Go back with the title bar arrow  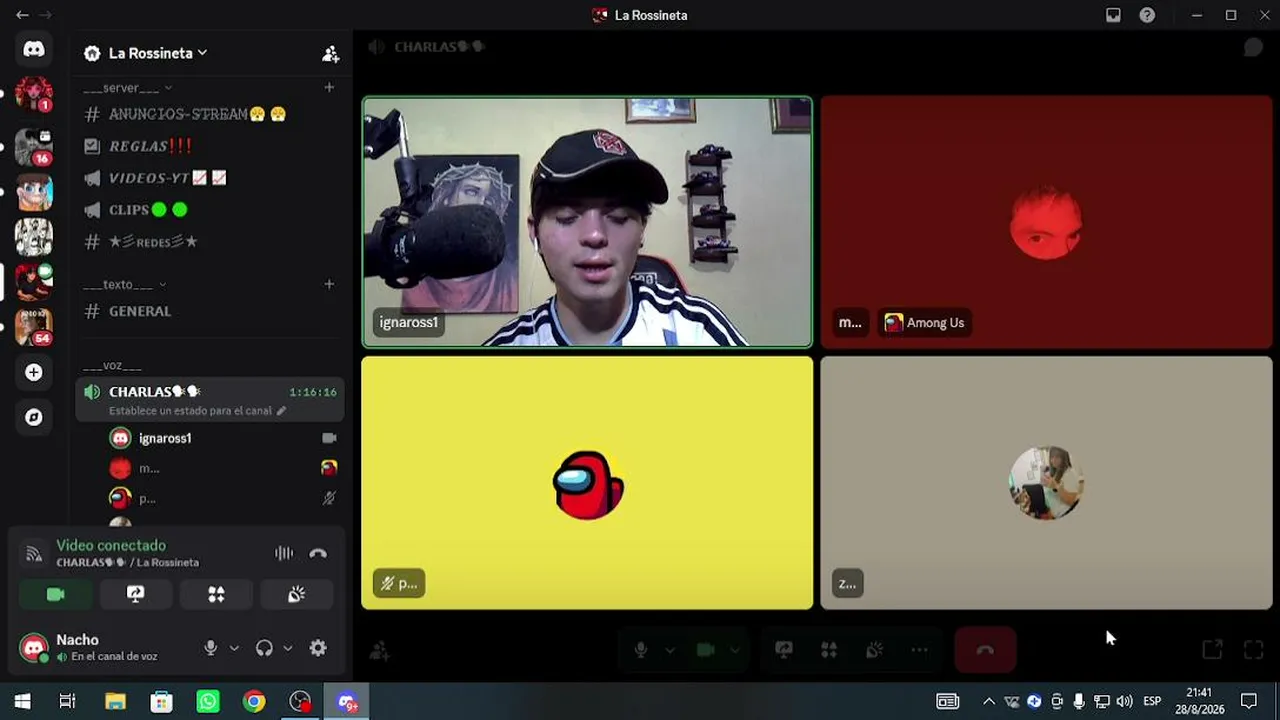22,15
